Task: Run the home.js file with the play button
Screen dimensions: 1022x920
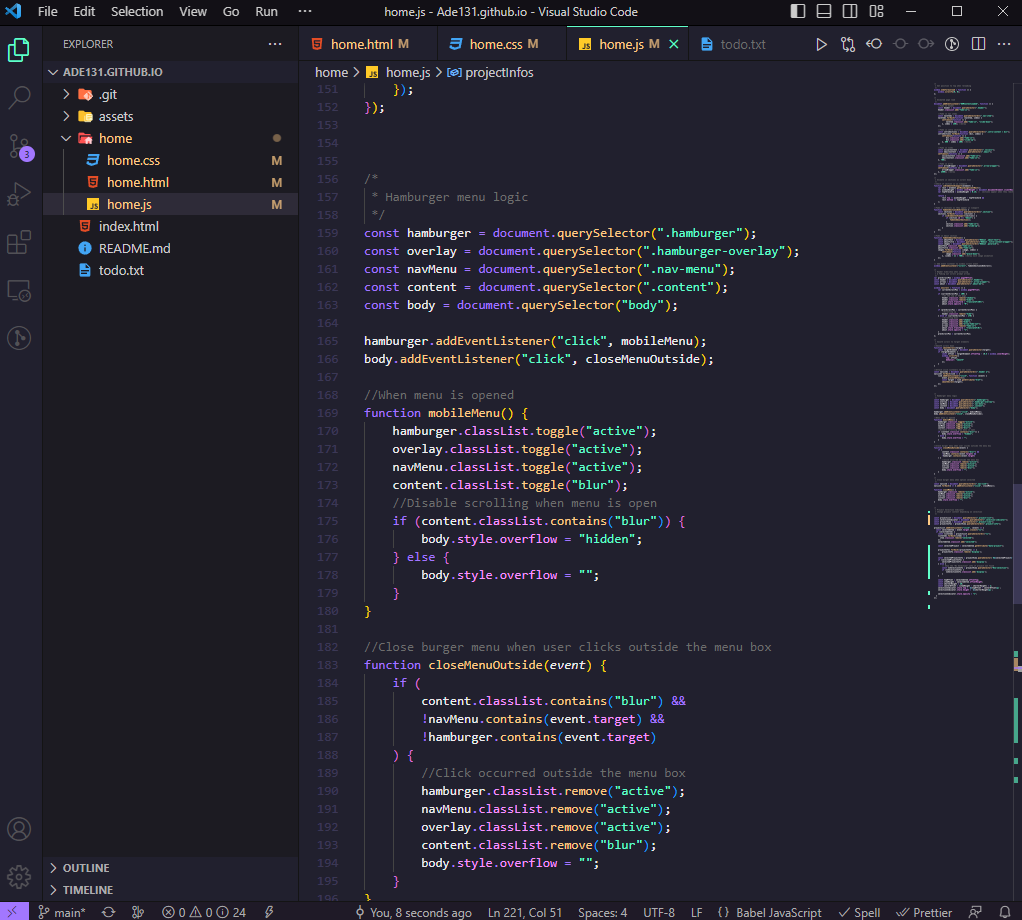Action: point(820,44)
